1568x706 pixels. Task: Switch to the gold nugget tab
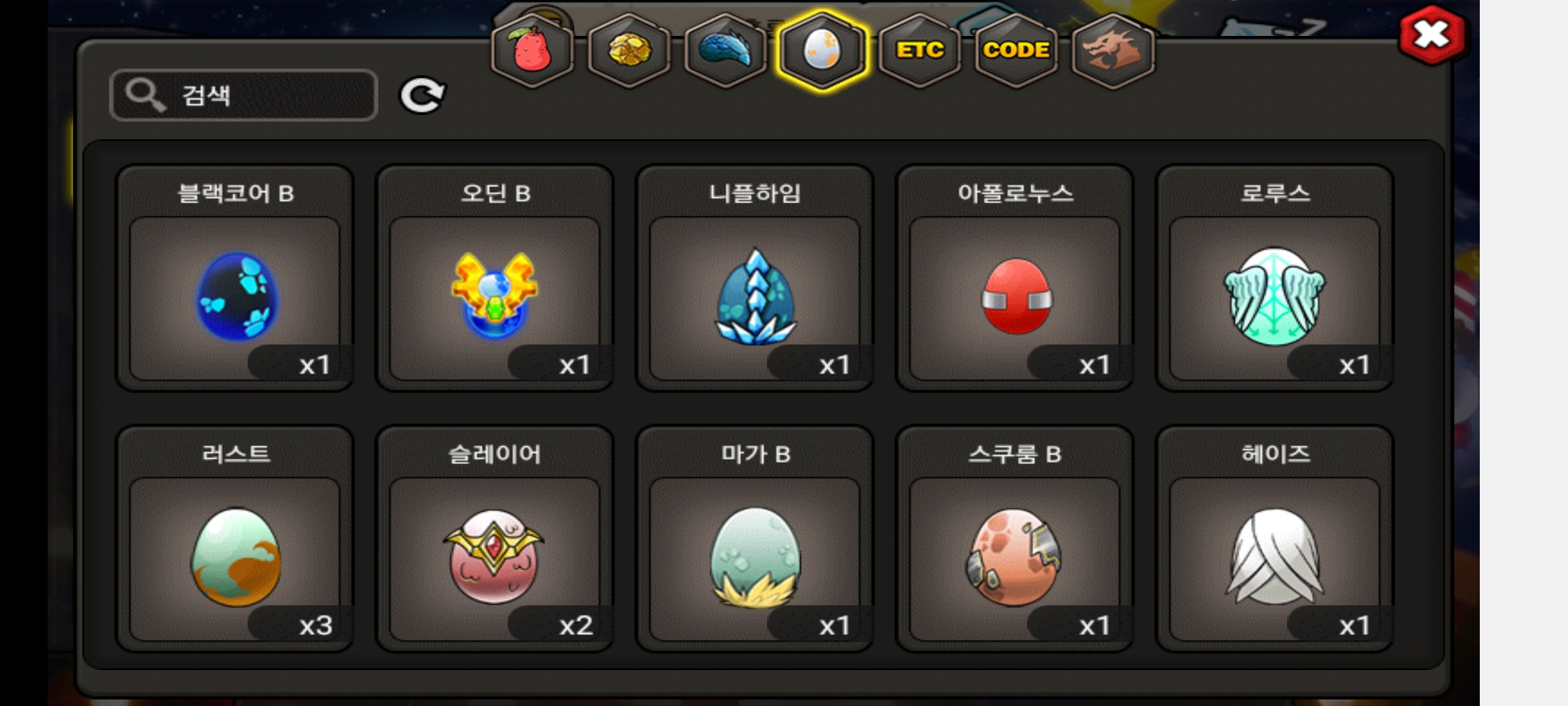pyautogui.click(x=629, y=50)
